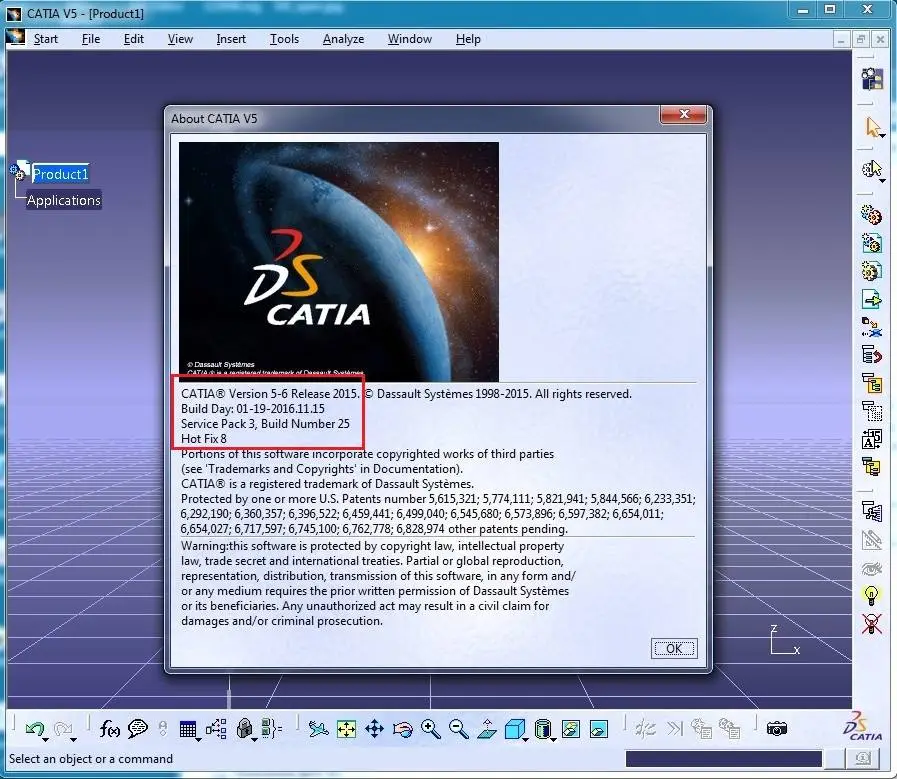Screen dimensions: 897x779
Task: Open the Formula f(x) tool
Action: pos(109,729)
